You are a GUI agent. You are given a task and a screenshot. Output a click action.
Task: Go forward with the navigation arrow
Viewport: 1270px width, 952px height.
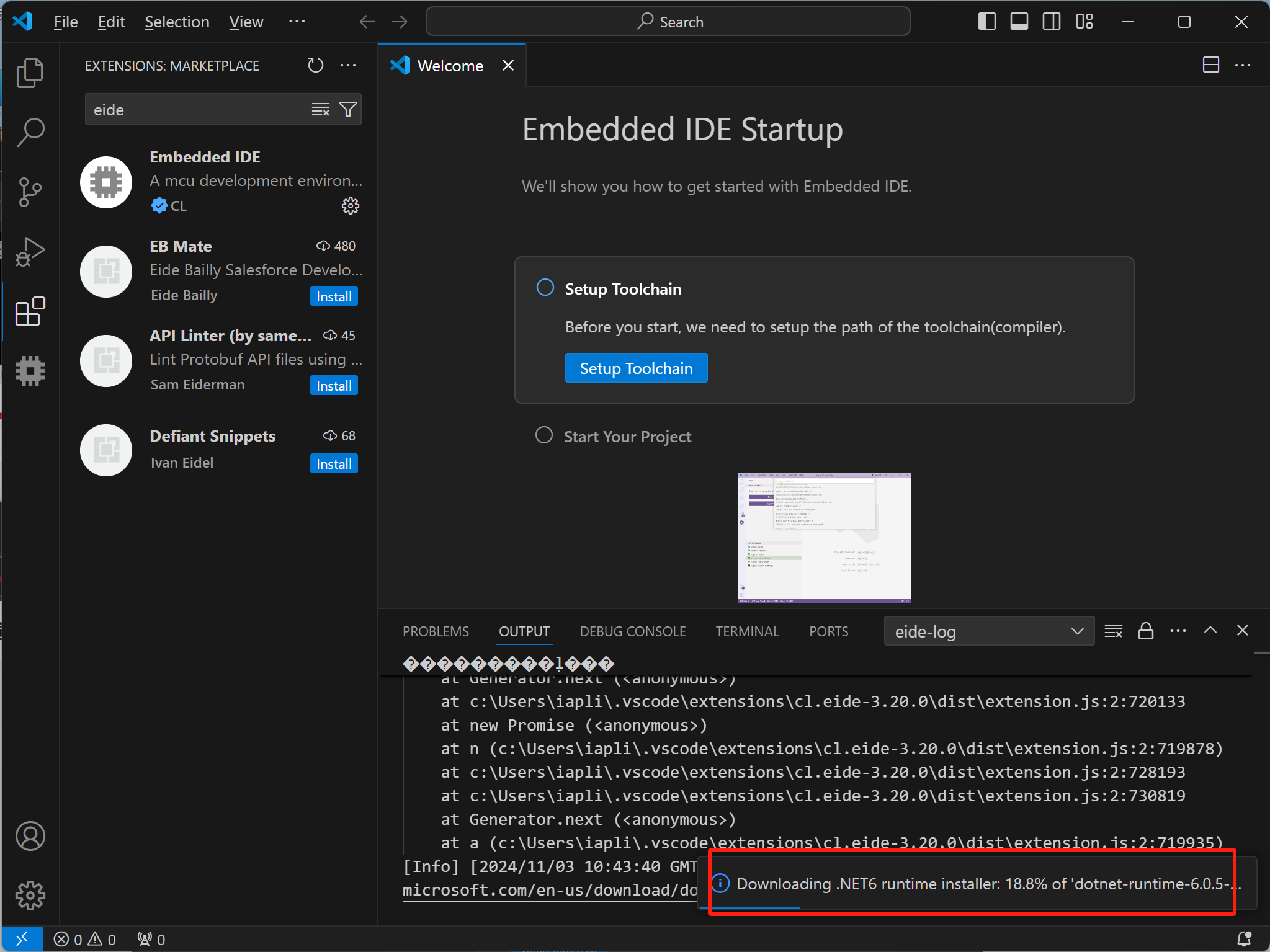point(400,22)
